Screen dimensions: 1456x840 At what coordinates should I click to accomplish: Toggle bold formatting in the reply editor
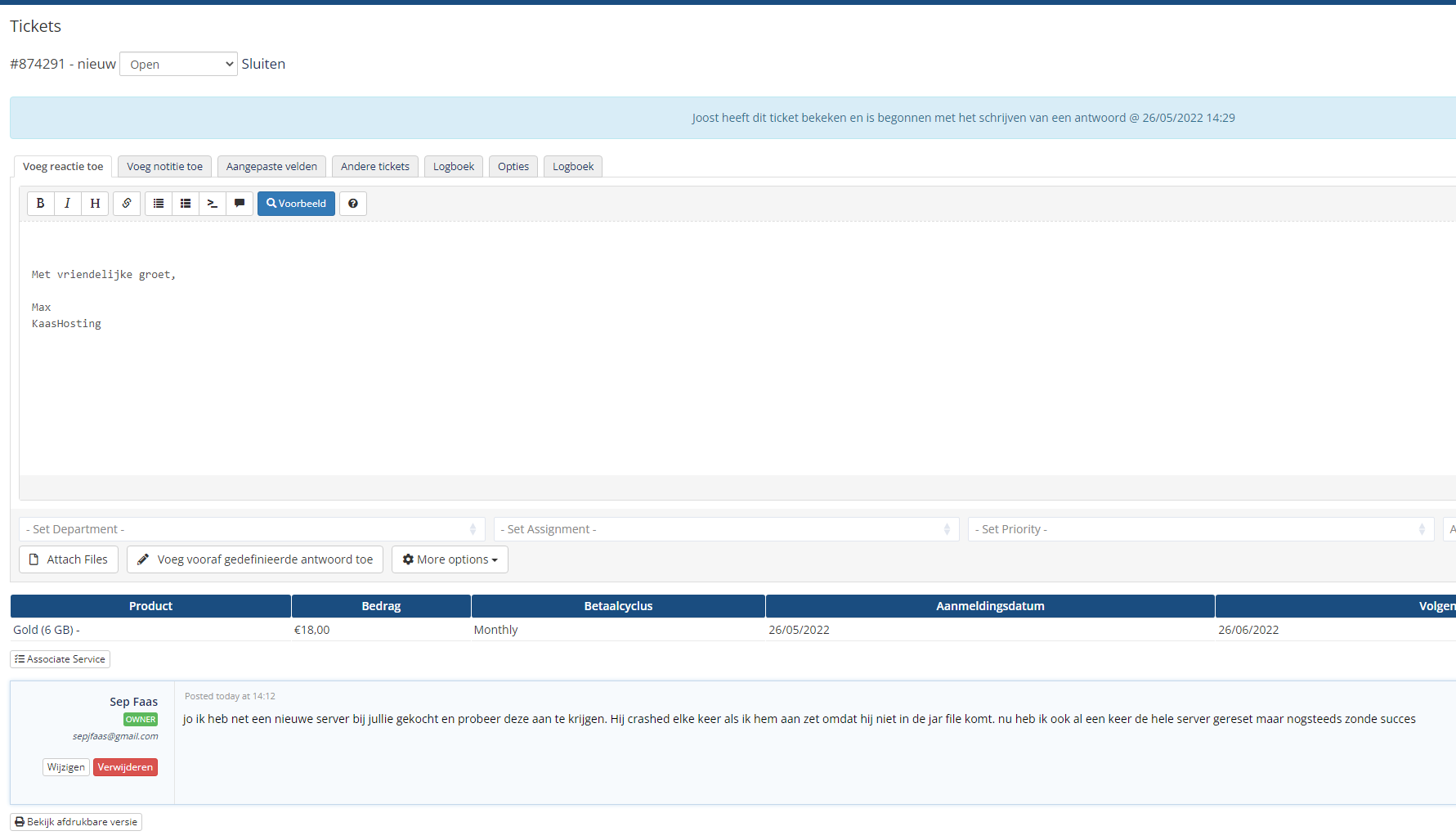(40, 204)
